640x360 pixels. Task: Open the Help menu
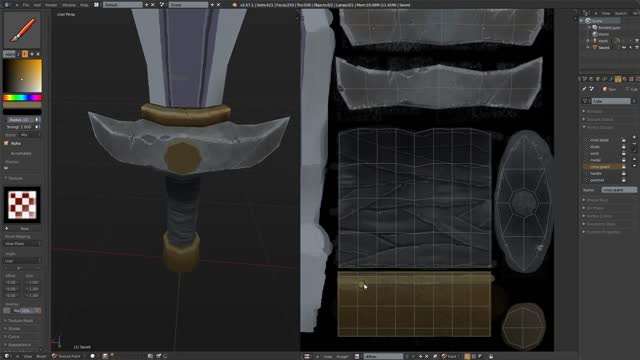coord(84,5)
